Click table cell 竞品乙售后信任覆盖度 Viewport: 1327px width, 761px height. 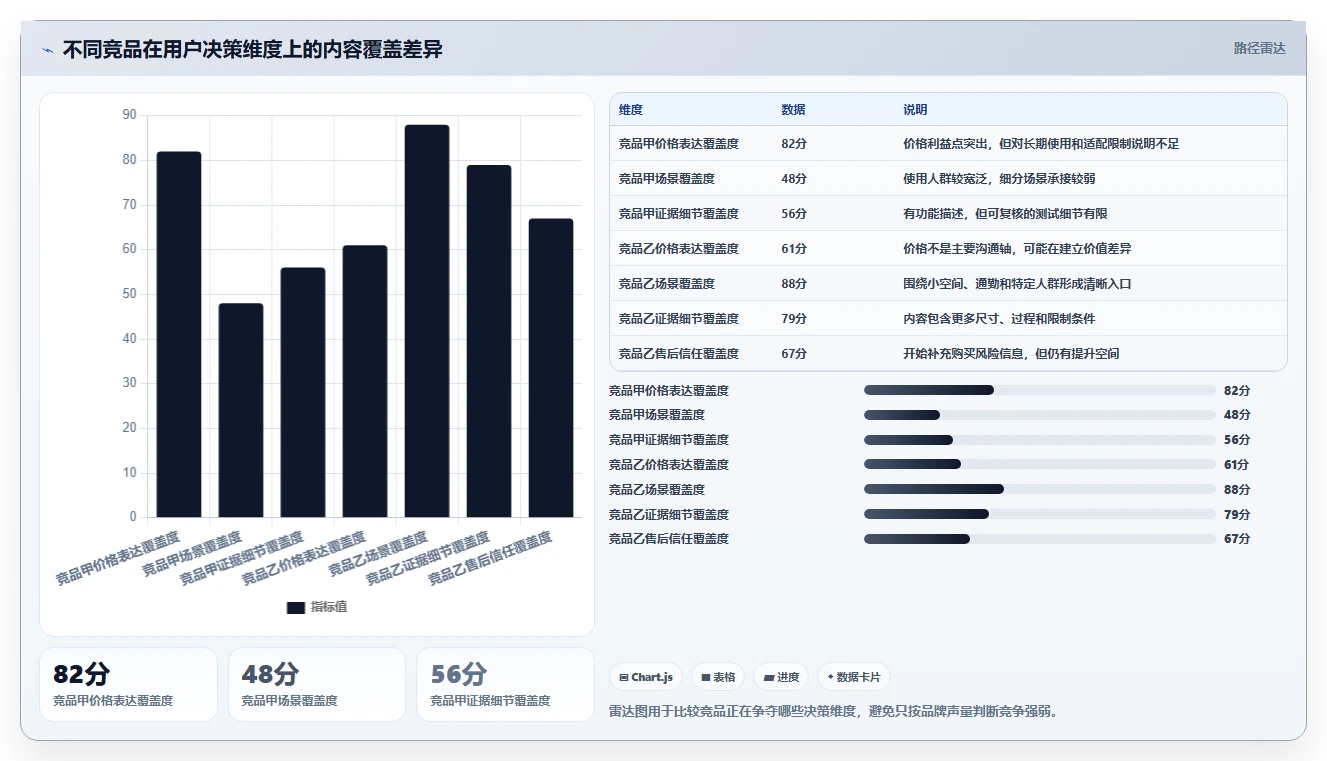click(679, 354)
